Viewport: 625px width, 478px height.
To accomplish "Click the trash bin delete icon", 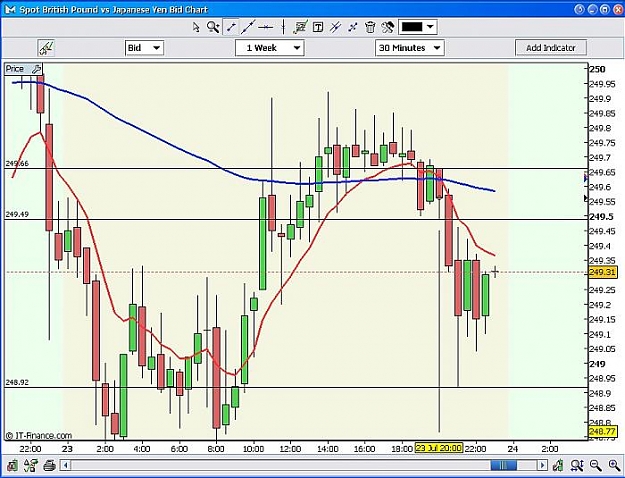I will [370, 27].
